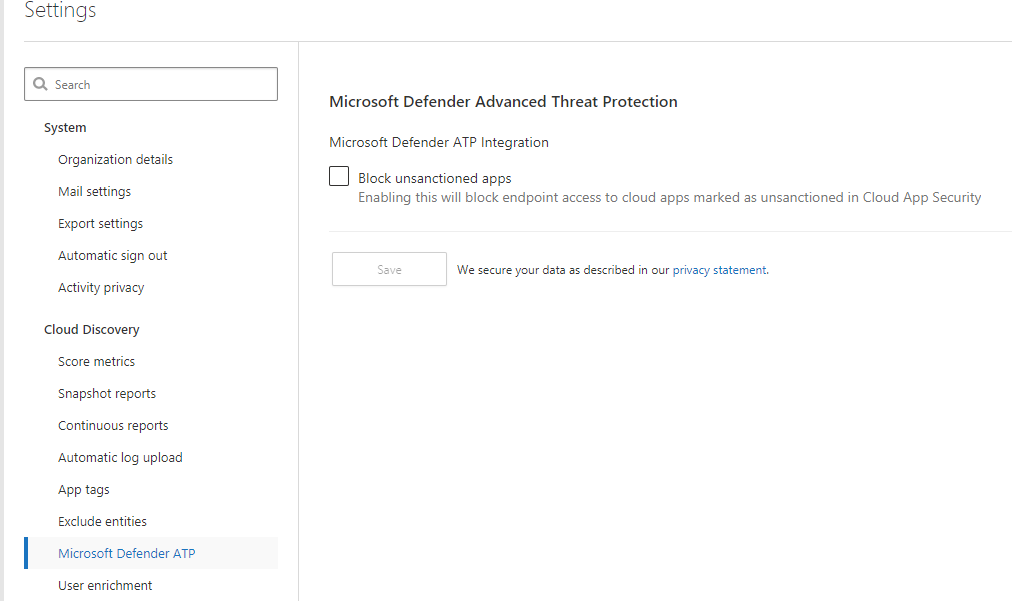Click the Cloud Discovery section heading
The image size is (1012, 601).
click(x=92, y=330)
